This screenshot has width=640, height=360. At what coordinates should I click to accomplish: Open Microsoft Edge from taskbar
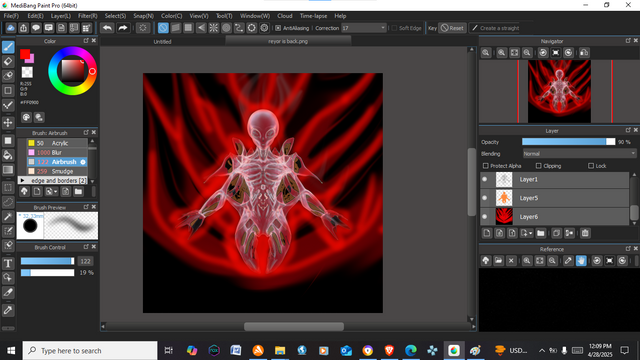[411, 350]
